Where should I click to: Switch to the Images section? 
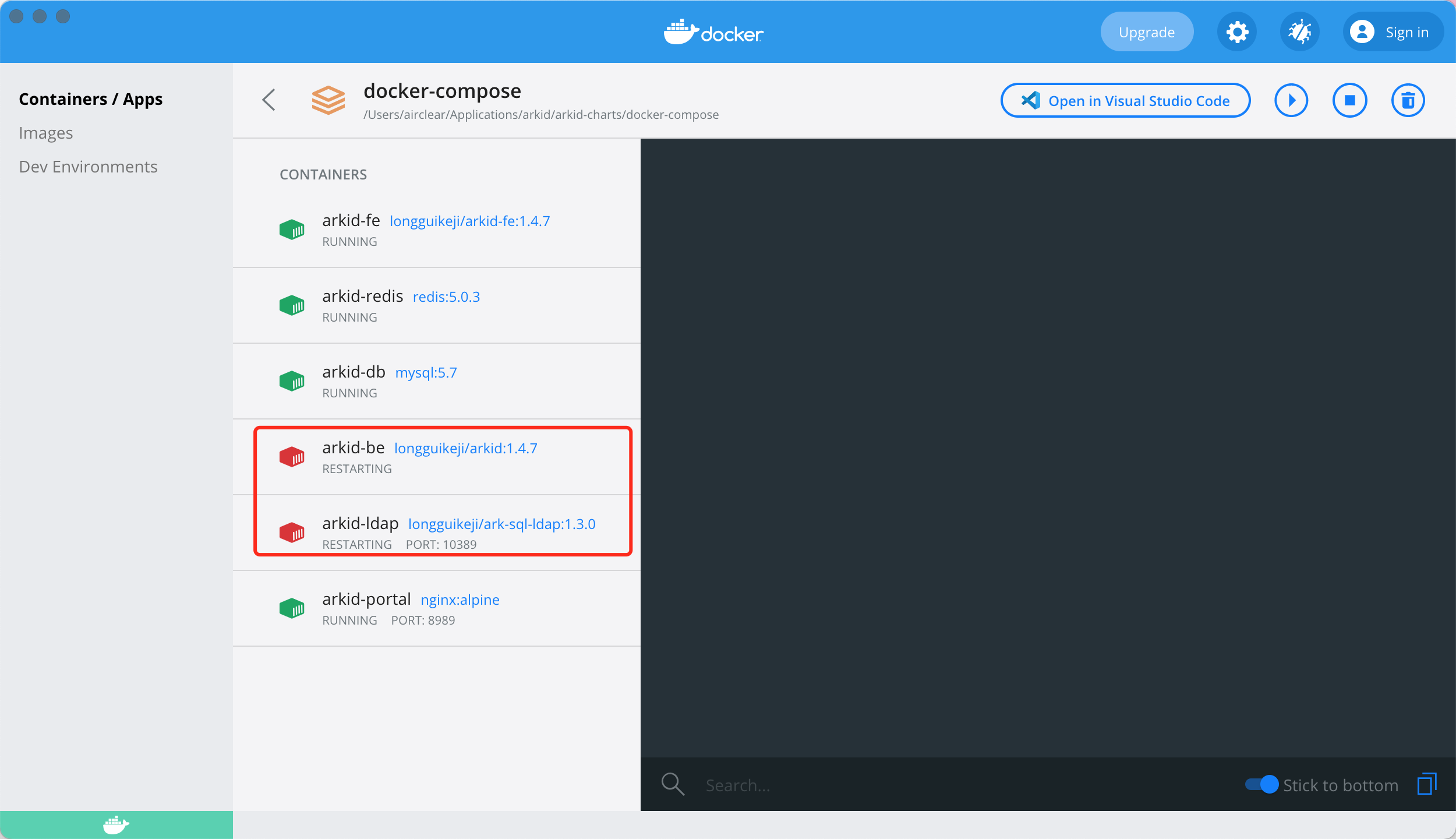pyautogui.click(x=46, y=132)
